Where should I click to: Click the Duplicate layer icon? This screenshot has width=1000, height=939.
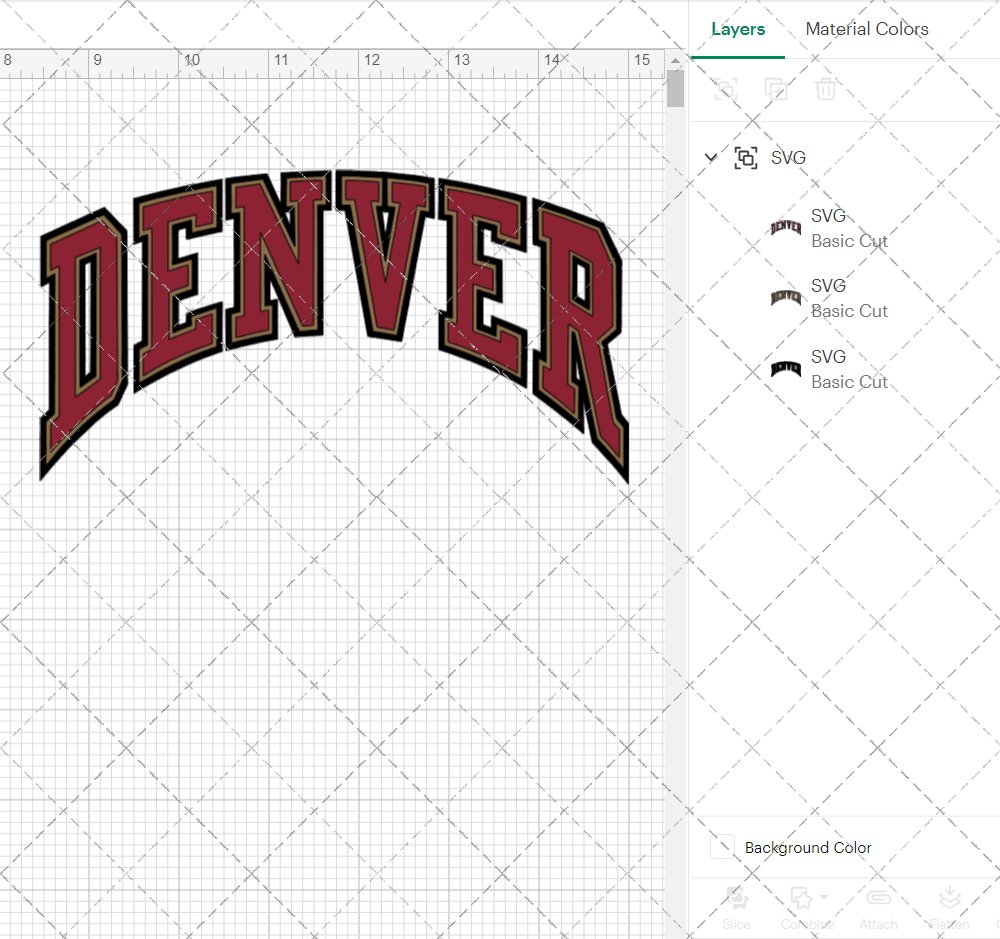(776, 89)
